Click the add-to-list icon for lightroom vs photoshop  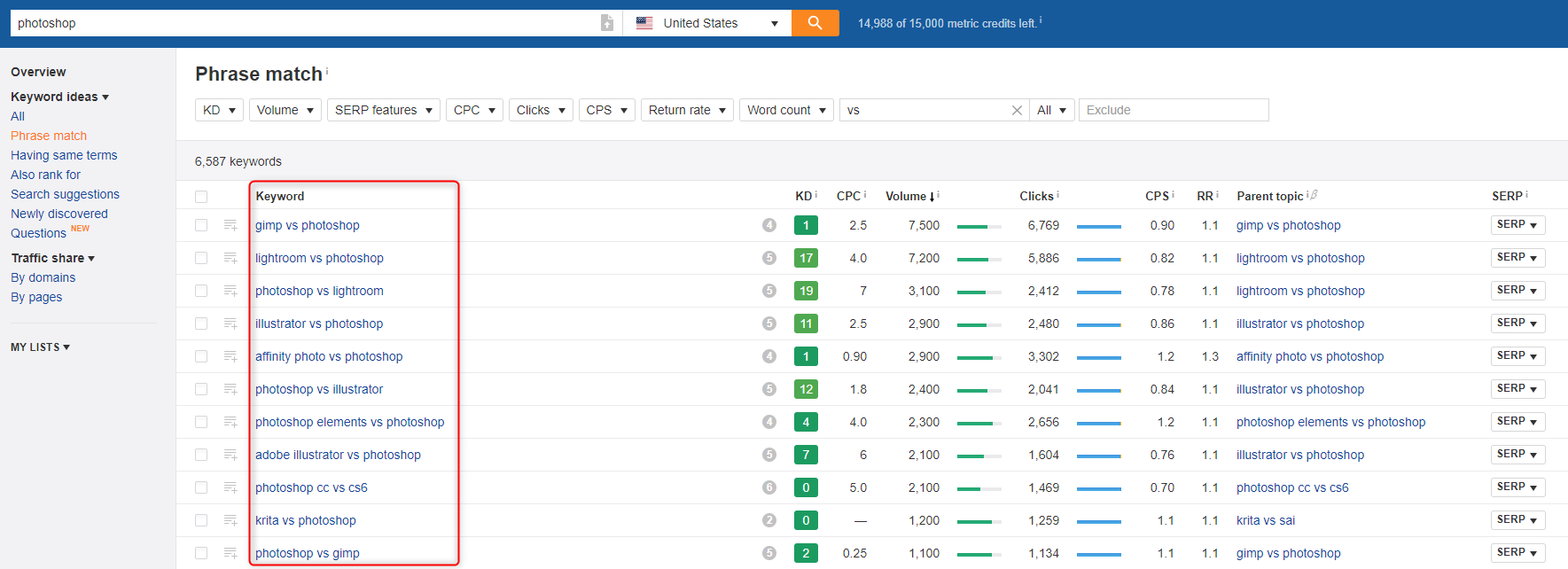[230, 258]
